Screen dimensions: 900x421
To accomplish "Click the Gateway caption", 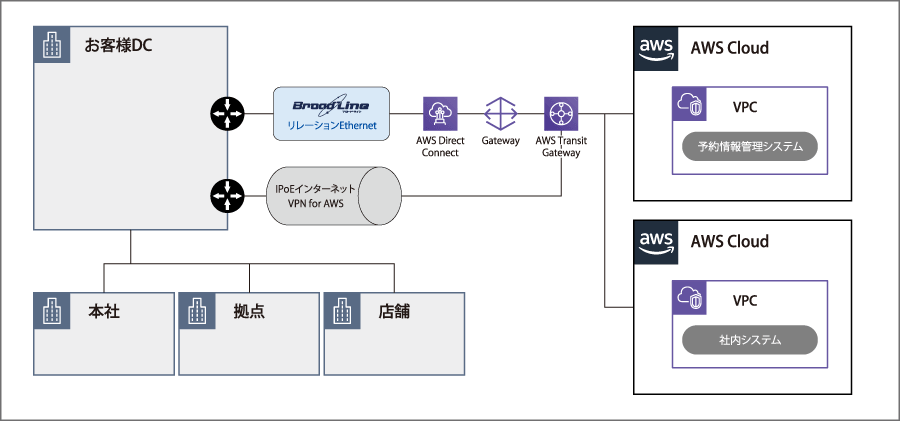I will [501, 141].
